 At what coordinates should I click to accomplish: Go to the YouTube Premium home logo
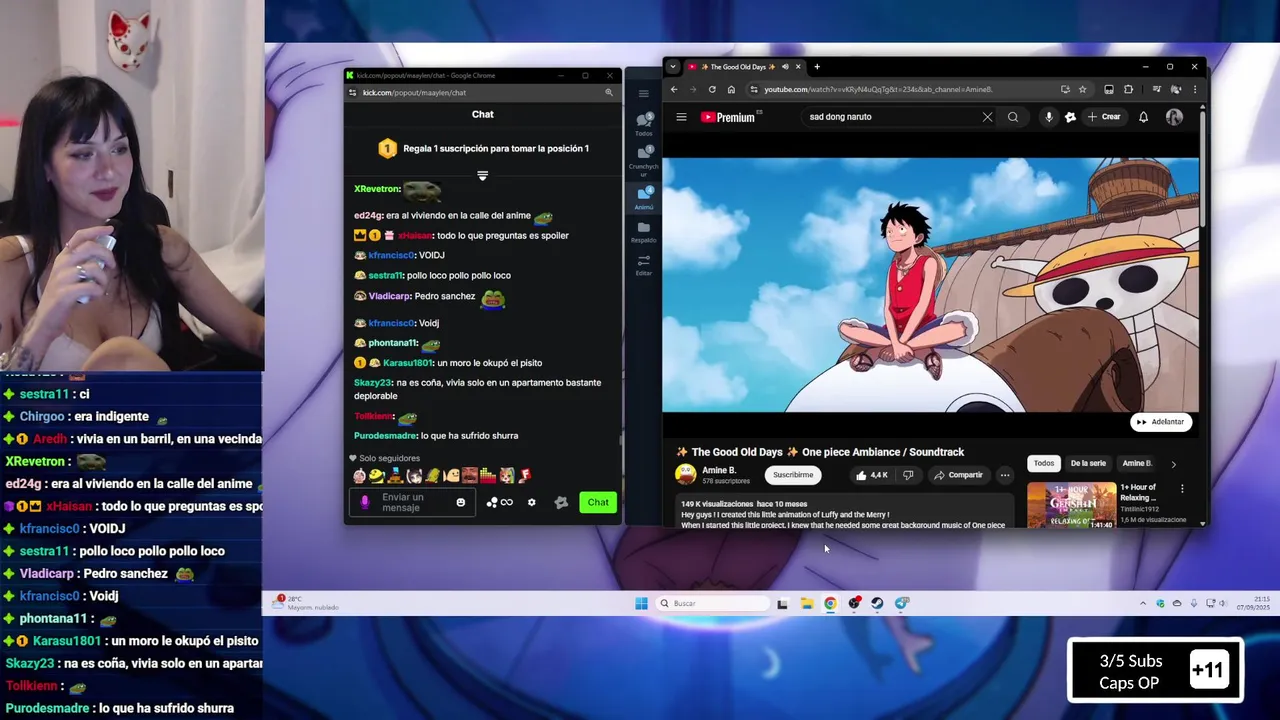coord(730,117)
